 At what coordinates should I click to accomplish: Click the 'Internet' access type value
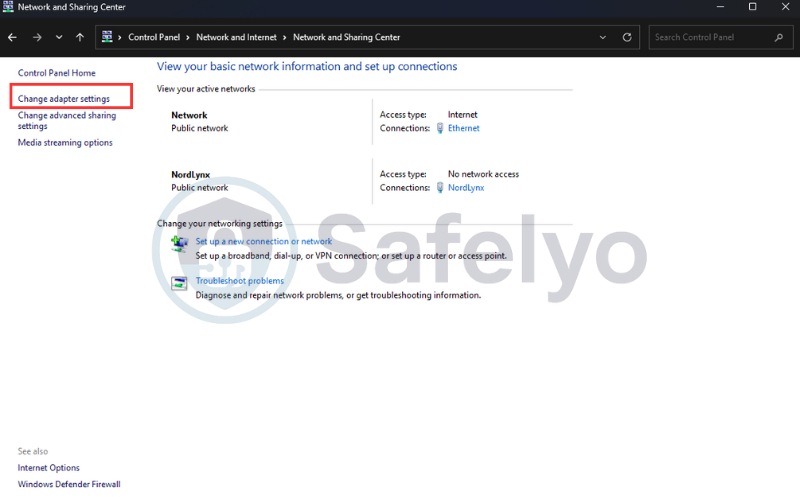[463, 115]
